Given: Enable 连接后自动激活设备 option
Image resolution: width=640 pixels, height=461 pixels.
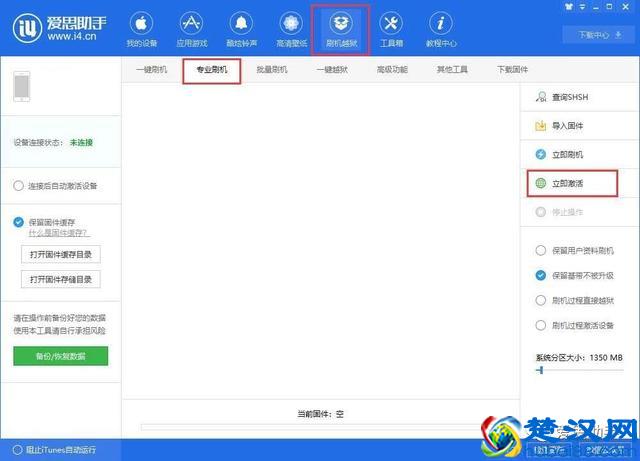Looking at the screenshot, I should (55, 186).
